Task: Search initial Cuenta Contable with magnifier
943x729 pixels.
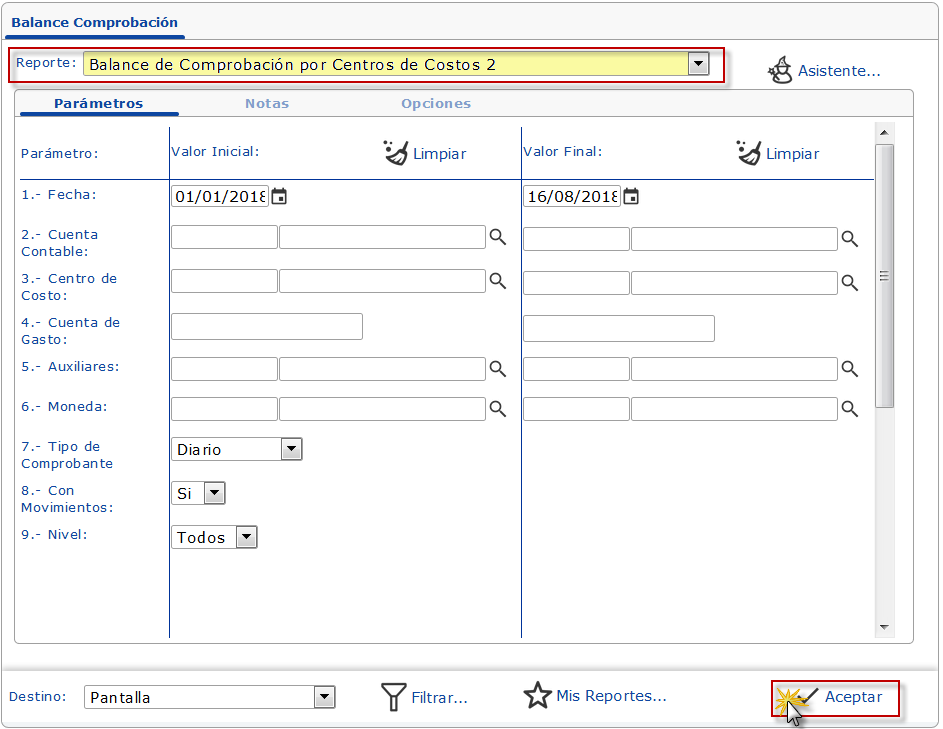Action: pos(497,237)
